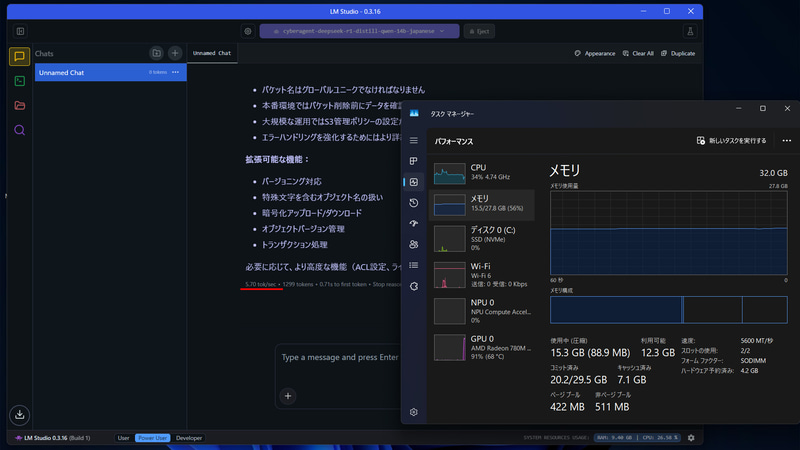The height and width of the screenshot is (450, 800).
Task: Click the 12.3 GB available memory value
Action: tap(658, 353)
